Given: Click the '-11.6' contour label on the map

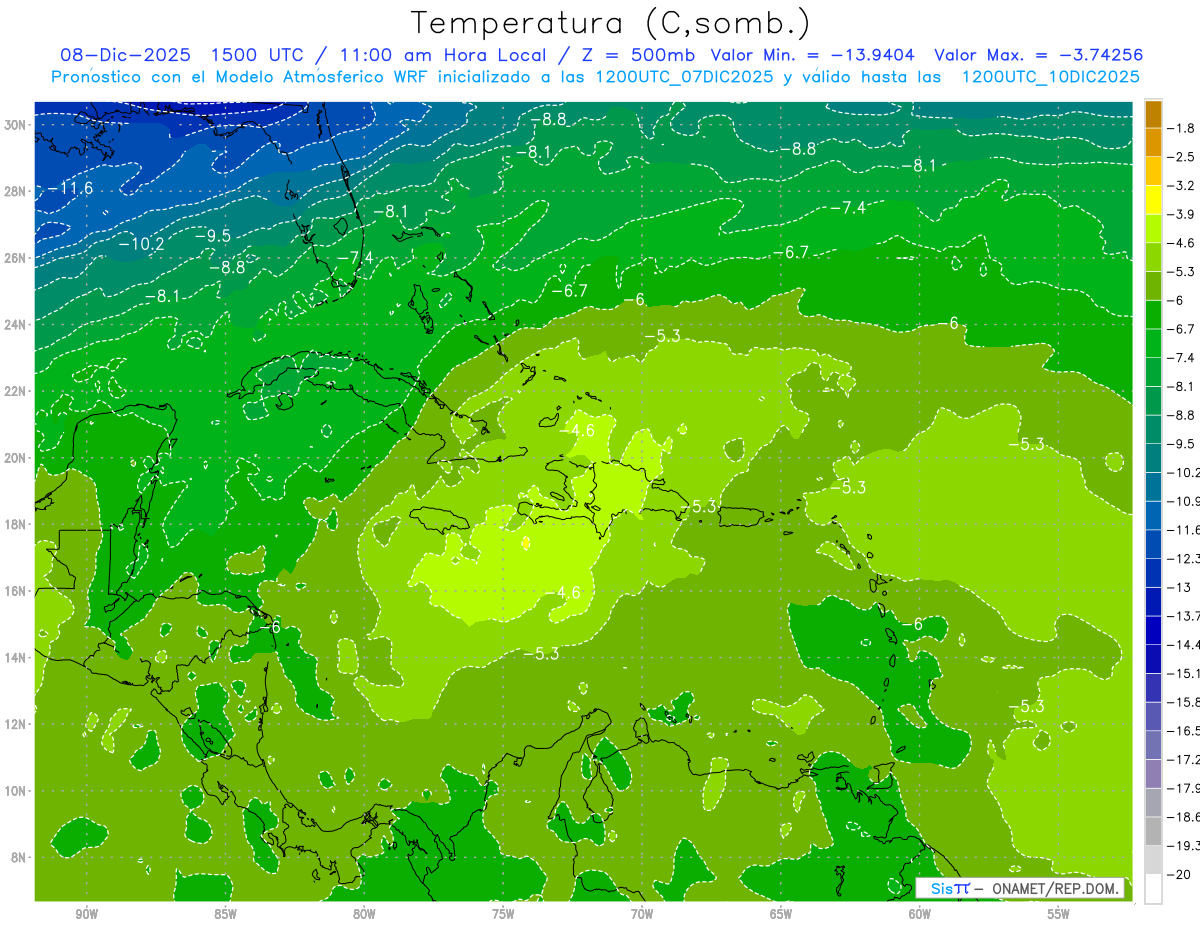Looking at the screenshot, I should (70, 188).
